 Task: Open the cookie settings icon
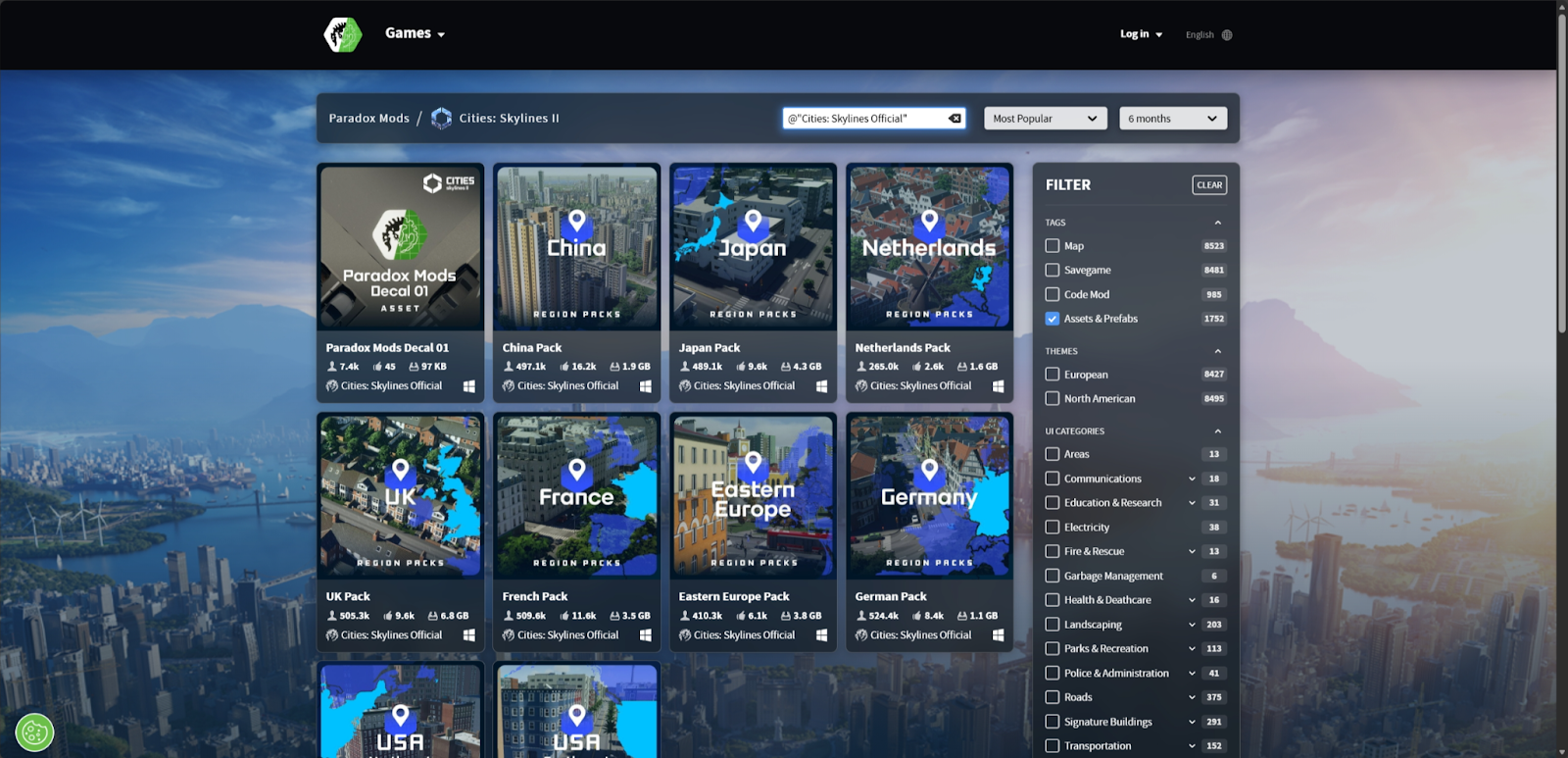click(x=34, y=733)
